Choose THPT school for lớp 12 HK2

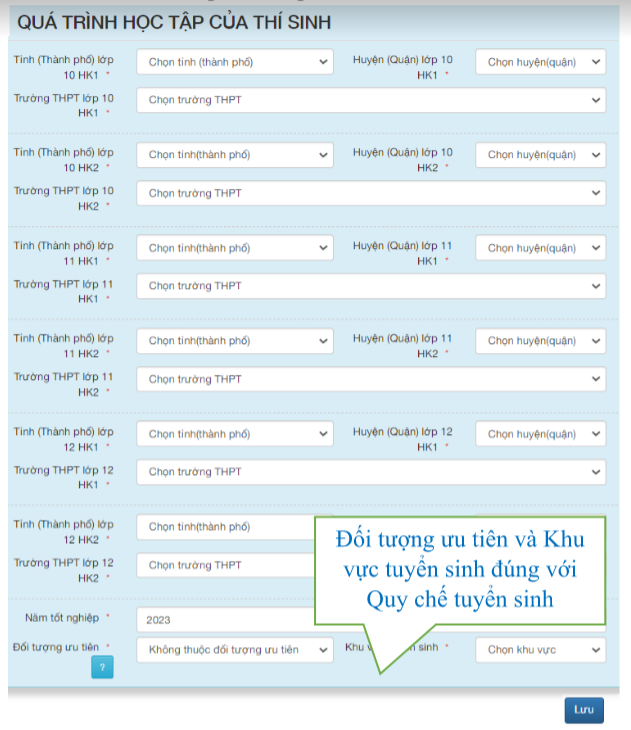pos(226,565)
